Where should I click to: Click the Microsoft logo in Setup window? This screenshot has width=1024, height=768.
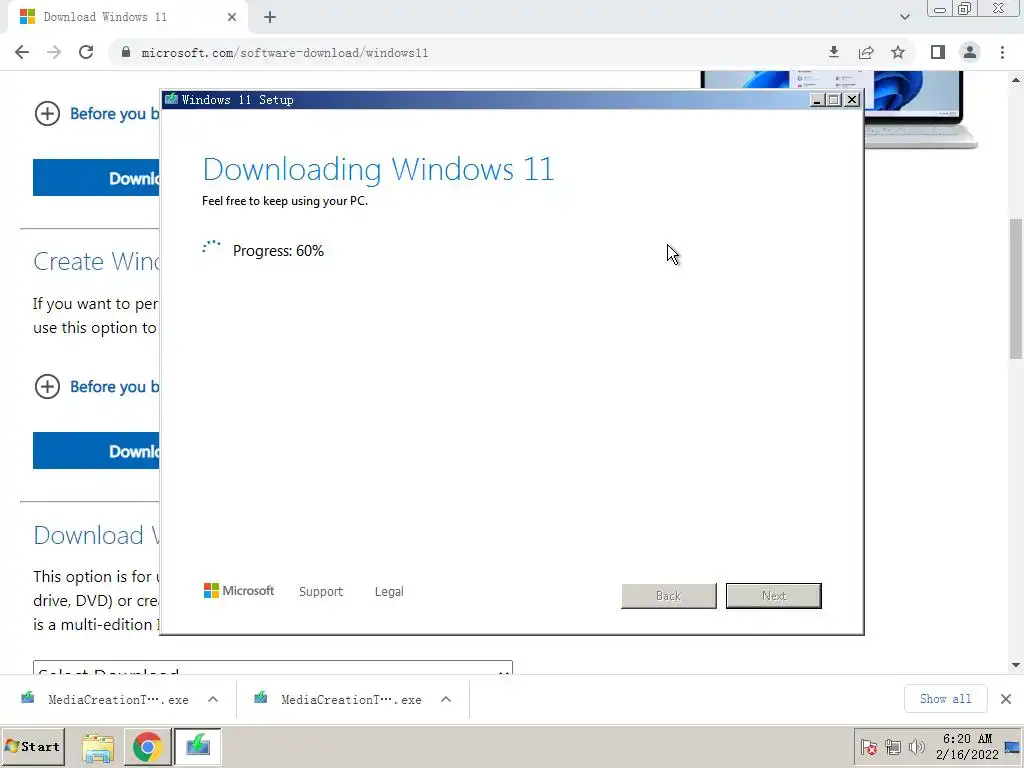pos(239,590)
